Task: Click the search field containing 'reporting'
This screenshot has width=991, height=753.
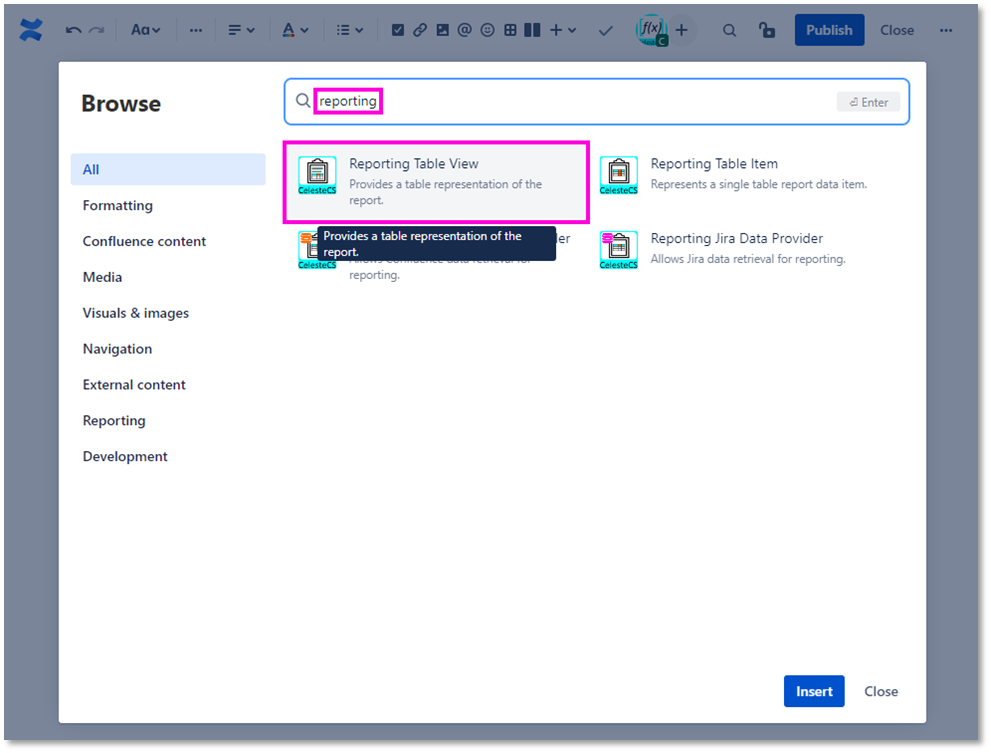Action: point(597,101)
